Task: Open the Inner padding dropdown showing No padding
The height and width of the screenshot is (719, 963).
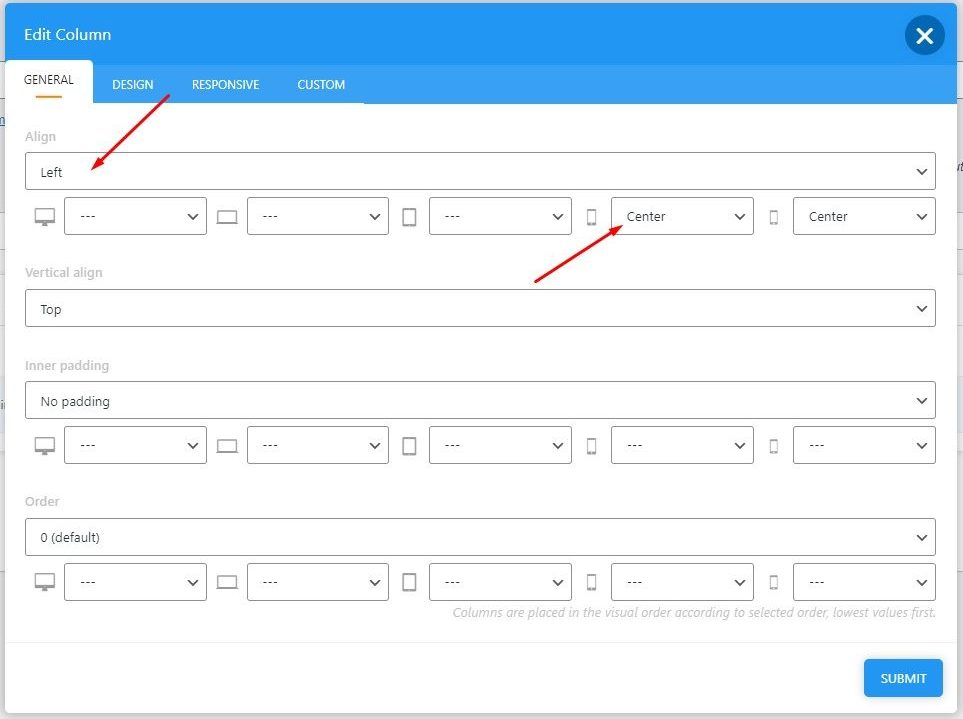Action: [480, 400]
